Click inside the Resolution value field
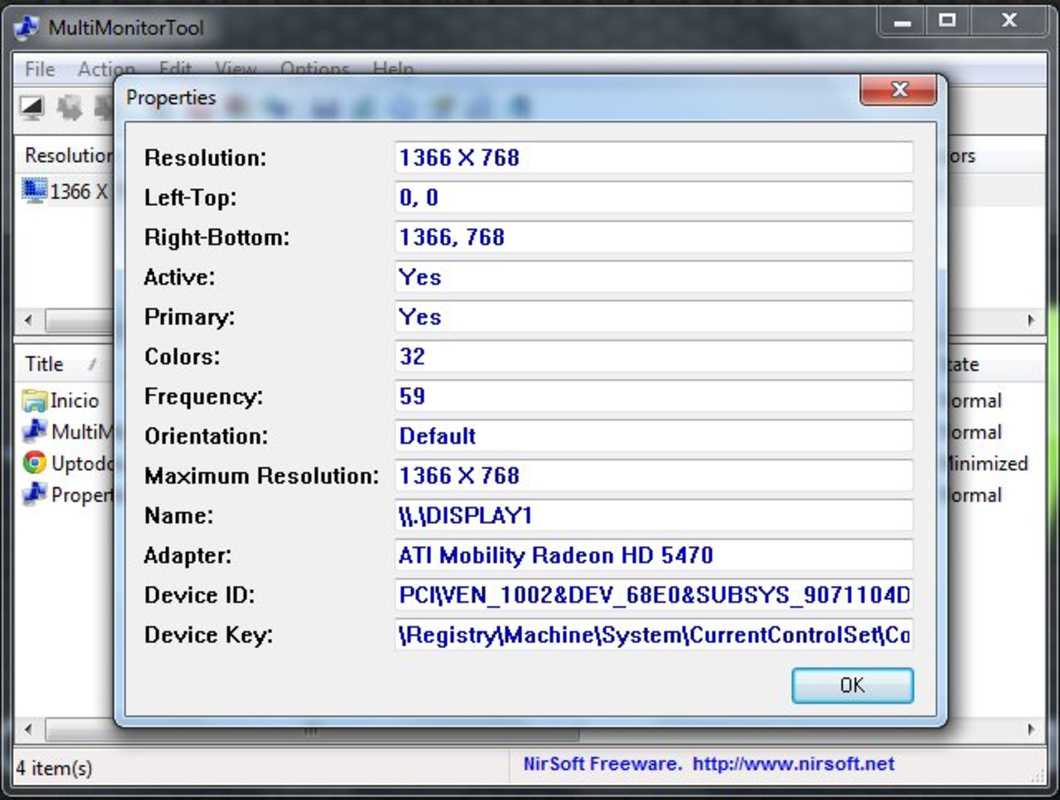The image size is (1060, 800). 650,157
